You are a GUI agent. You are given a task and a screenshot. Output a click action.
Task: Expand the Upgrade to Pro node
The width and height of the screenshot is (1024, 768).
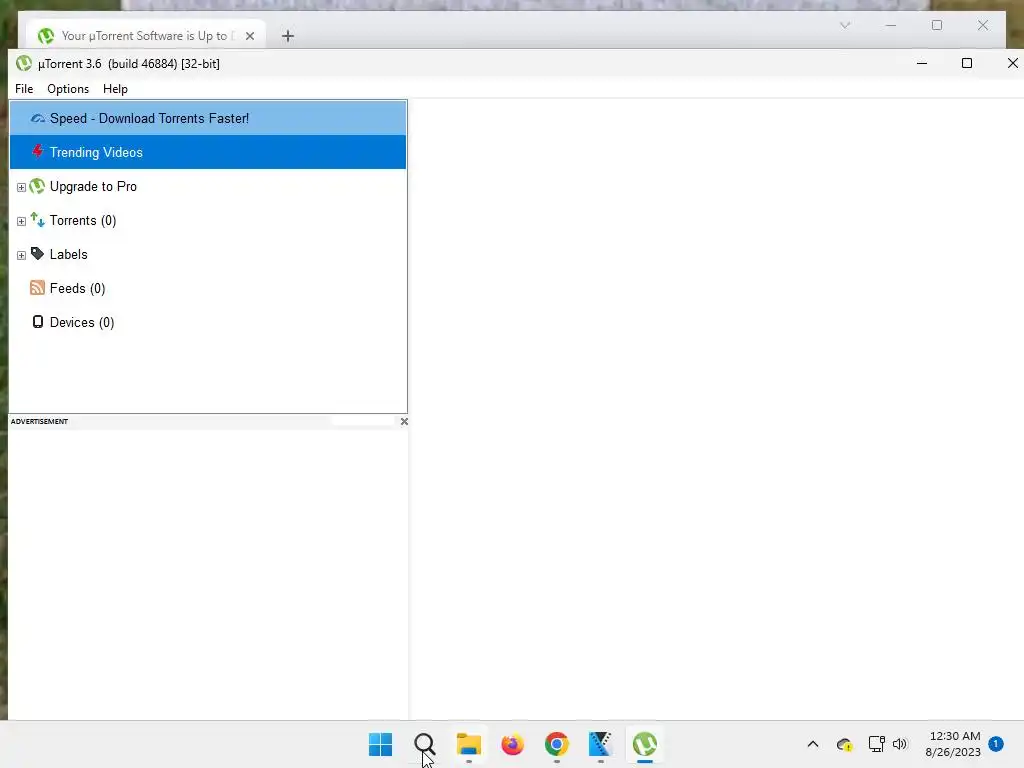tap(21, 187)
